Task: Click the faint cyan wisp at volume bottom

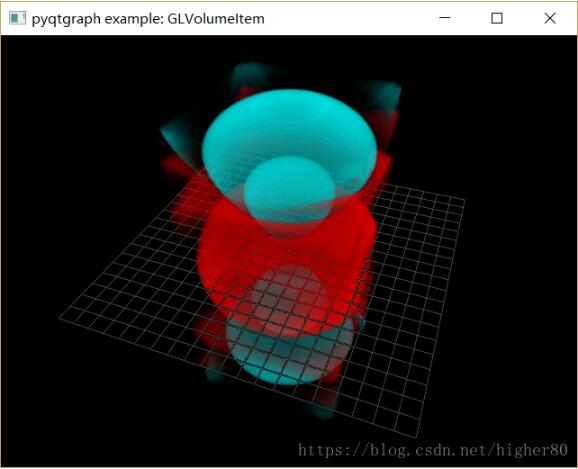Action: click(x=324, y=413)
